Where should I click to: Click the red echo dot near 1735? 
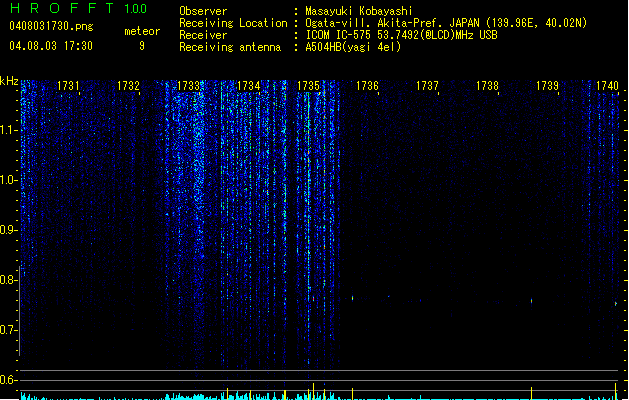(x=313, y=299)
